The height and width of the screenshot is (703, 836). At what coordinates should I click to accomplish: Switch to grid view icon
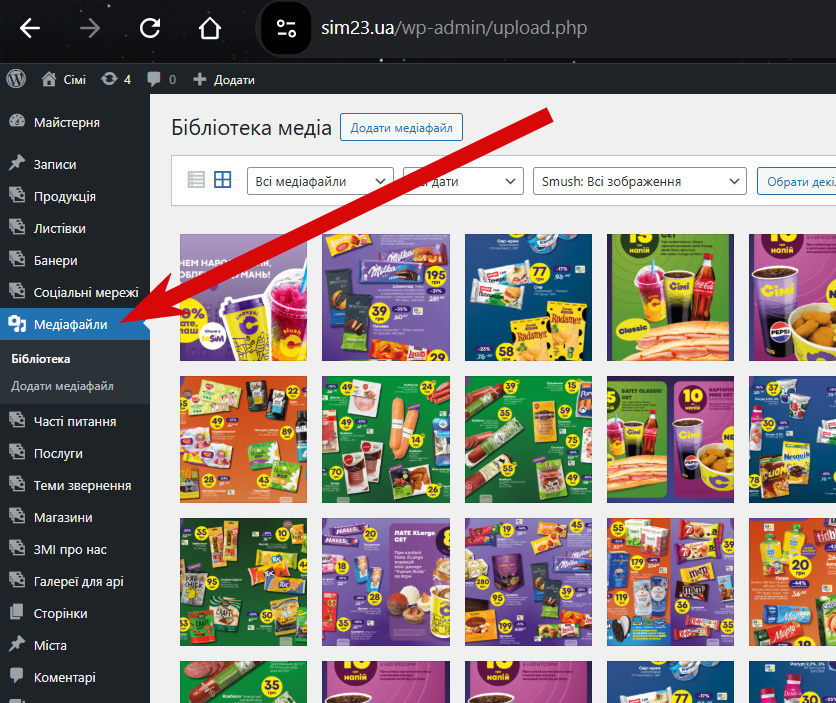(222, 180)
